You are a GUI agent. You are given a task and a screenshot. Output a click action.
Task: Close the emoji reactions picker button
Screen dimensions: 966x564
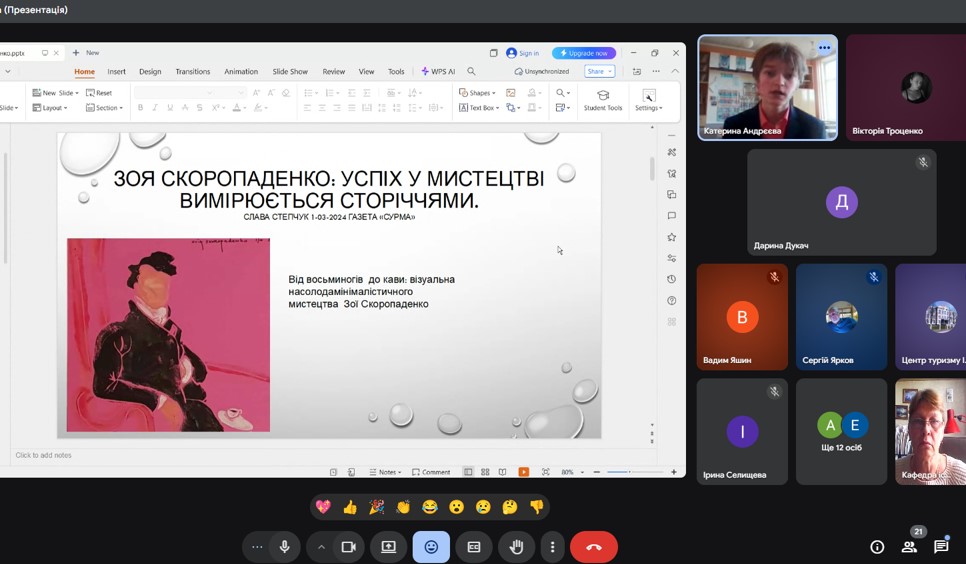(431, 547)
